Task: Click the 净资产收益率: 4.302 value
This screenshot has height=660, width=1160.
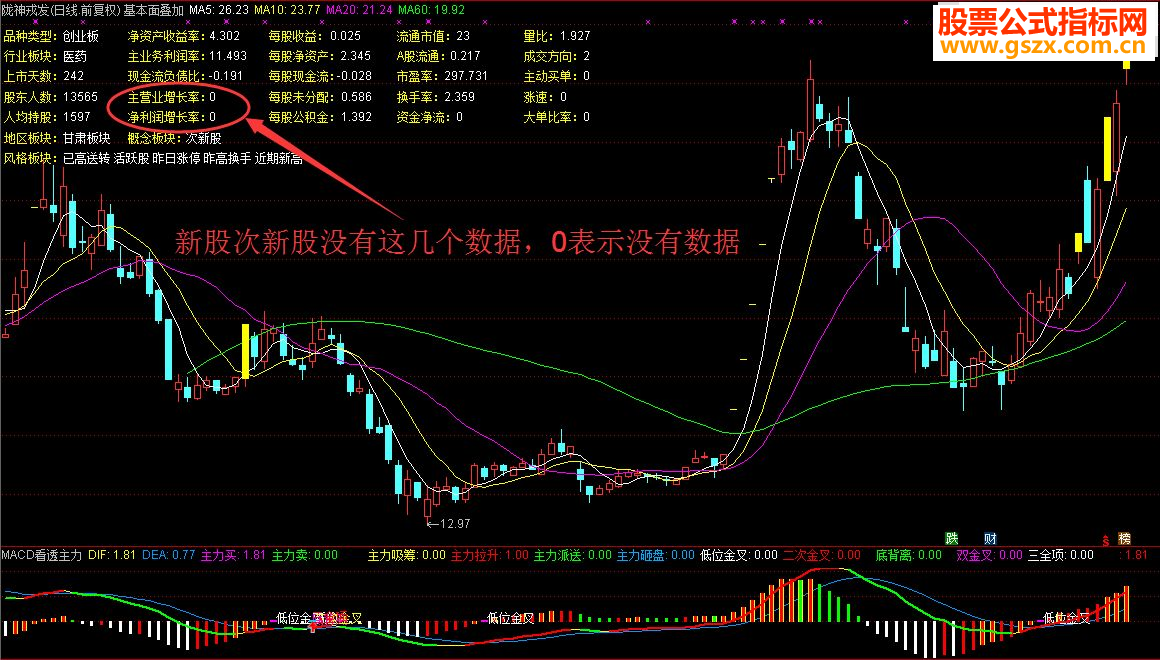Action: click(x=183, y=36)
